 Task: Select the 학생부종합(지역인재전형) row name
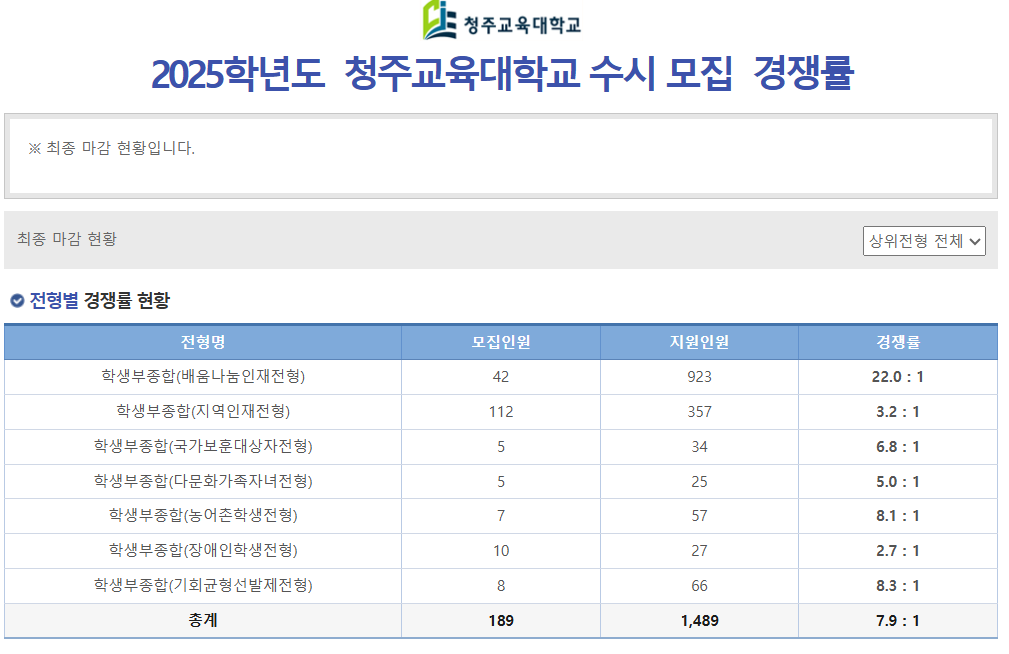click(203, 411)
